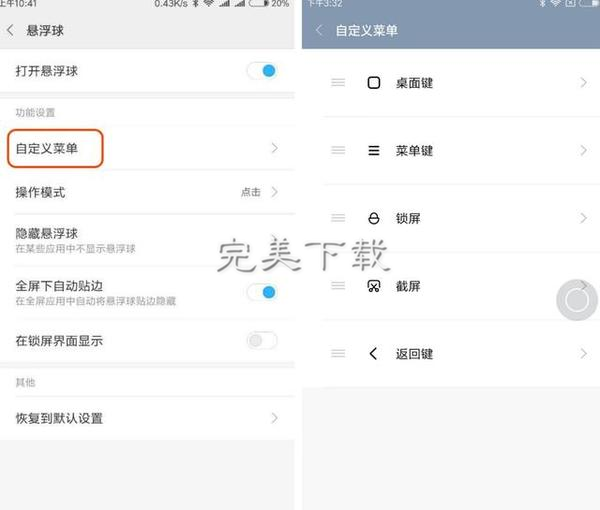Open the 自定义菜单 menu entry
Screen dimensions: 600x510
point(147,148)
